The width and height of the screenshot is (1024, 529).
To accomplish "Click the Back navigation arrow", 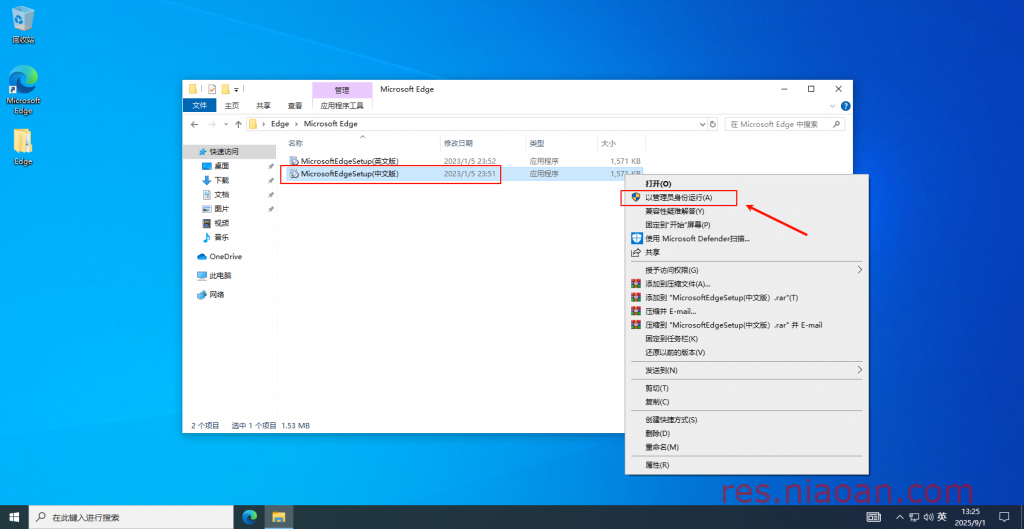I will [x=194, y=124].
